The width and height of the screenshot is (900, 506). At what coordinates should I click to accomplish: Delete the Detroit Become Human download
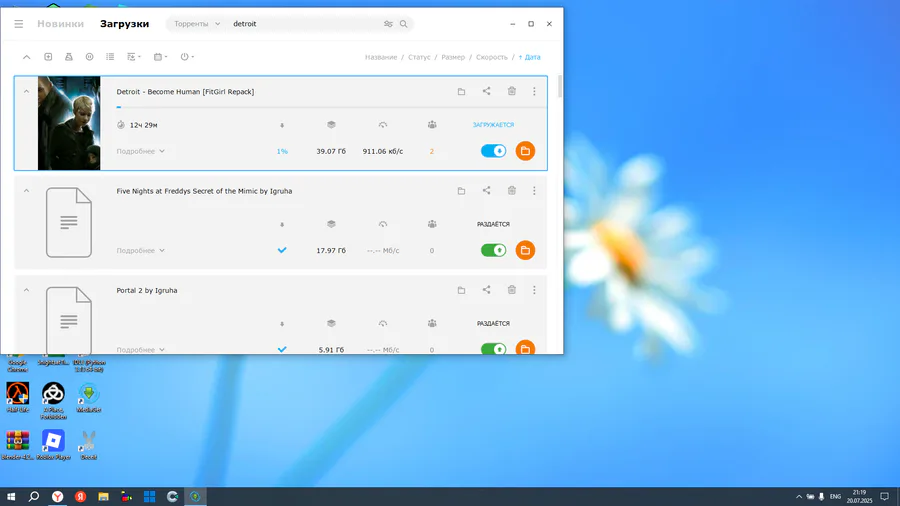(x=511, y=91)
